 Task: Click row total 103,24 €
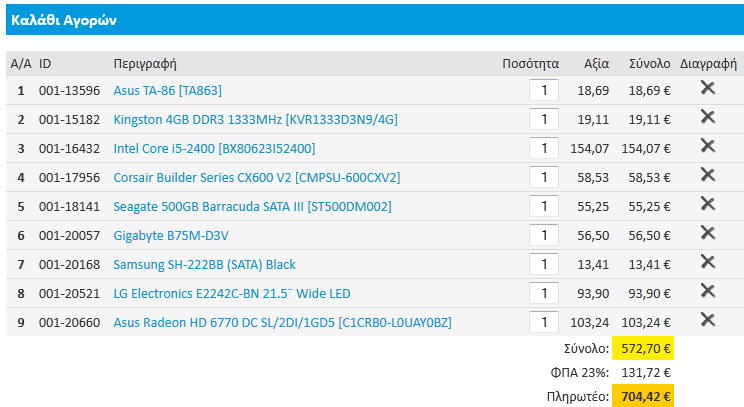pyautogui.click(x=646, y=323)
